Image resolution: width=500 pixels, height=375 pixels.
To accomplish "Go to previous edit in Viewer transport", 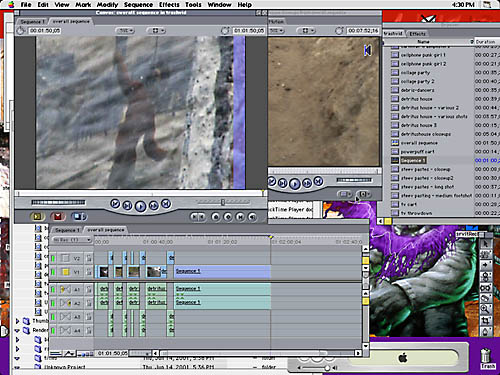I will point(272,181).
